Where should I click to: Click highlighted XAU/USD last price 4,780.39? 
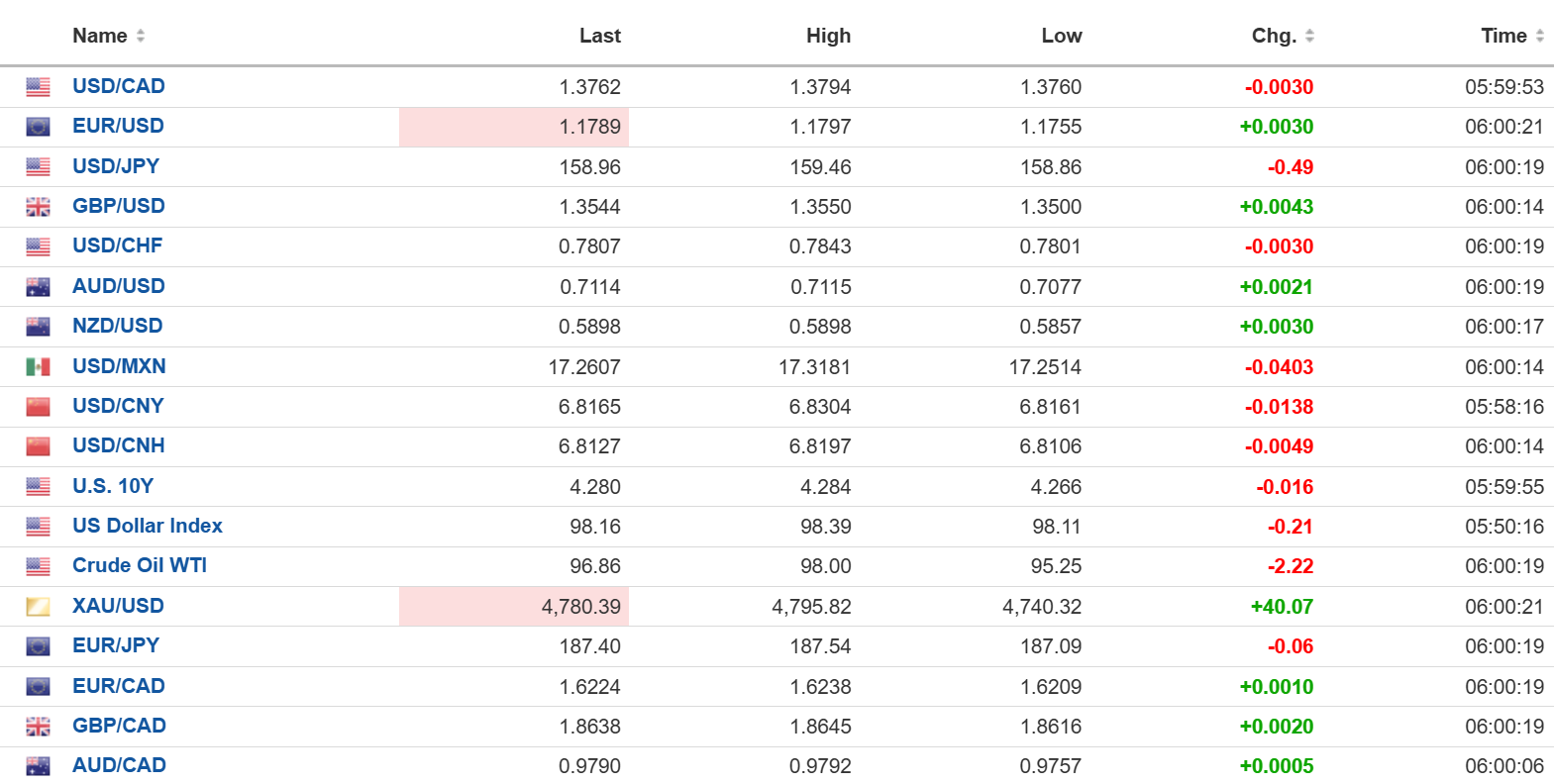580,607
